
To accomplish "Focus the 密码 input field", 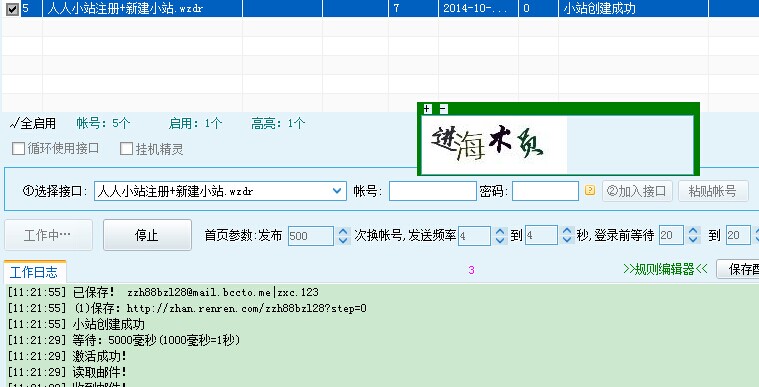I will click(545, 191).
